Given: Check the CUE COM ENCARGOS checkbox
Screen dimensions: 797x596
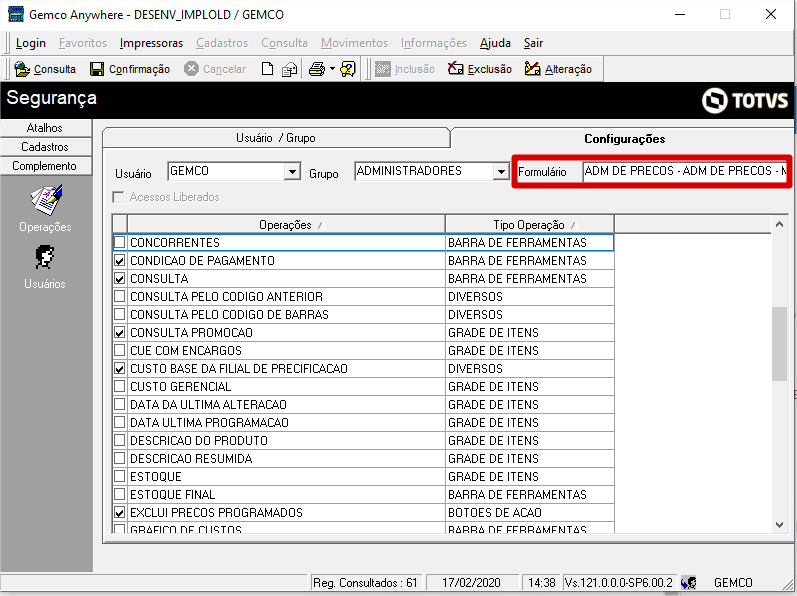Looking at the screenshot, I should [x=119, y=351].
